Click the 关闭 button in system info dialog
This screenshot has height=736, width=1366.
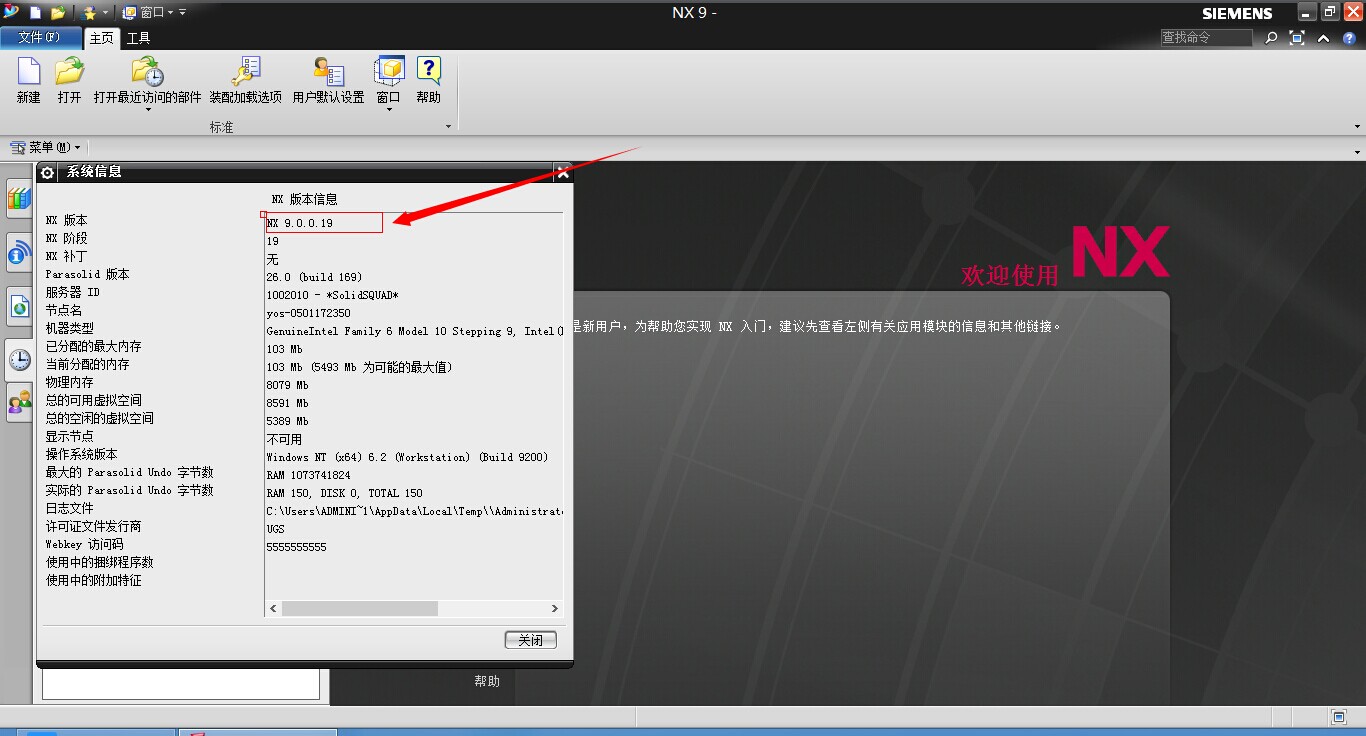pos(531,640)
